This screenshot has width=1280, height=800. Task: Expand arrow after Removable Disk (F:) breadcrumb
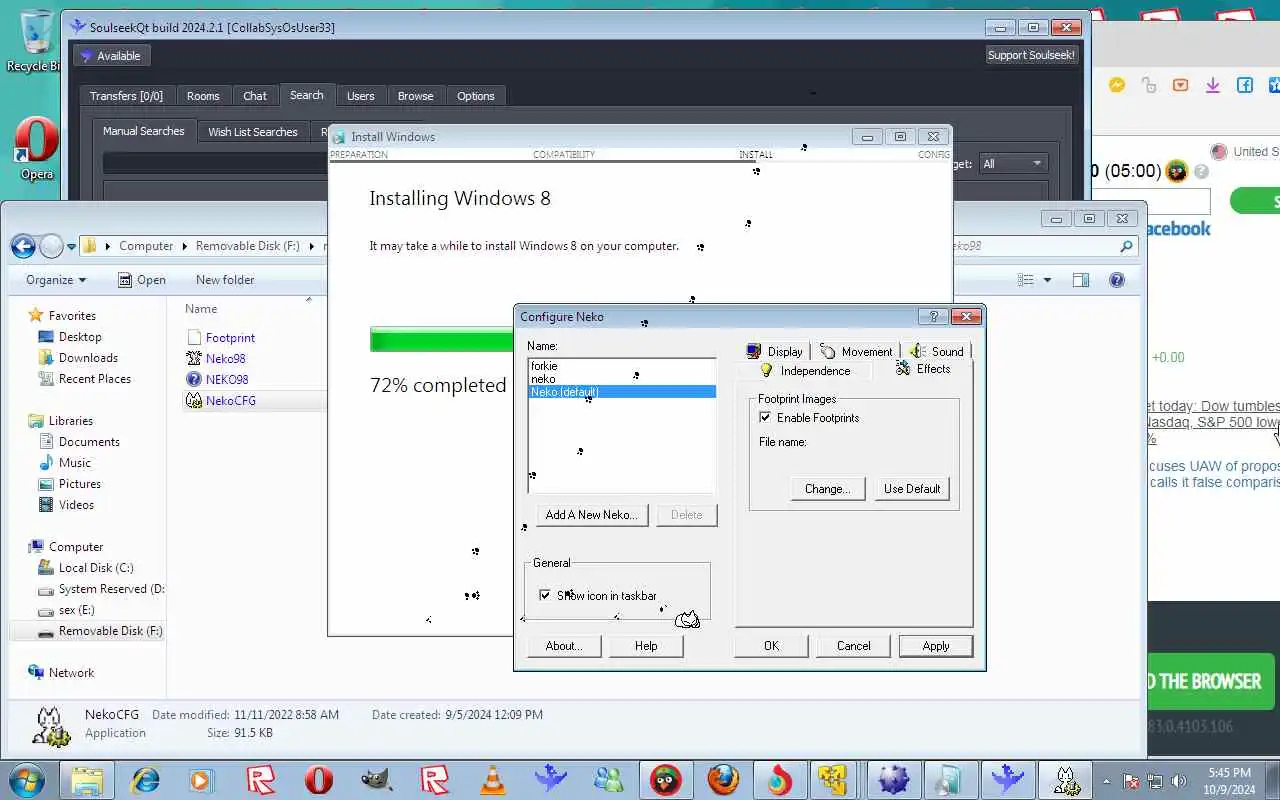(310, 246)
